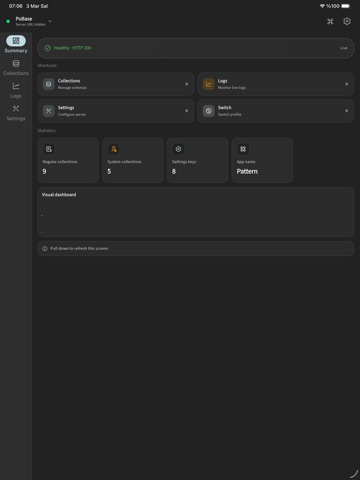Click the orange chart icon in Logs shortcut
This screenshot has width=360, height=480.
pos(209,84)
